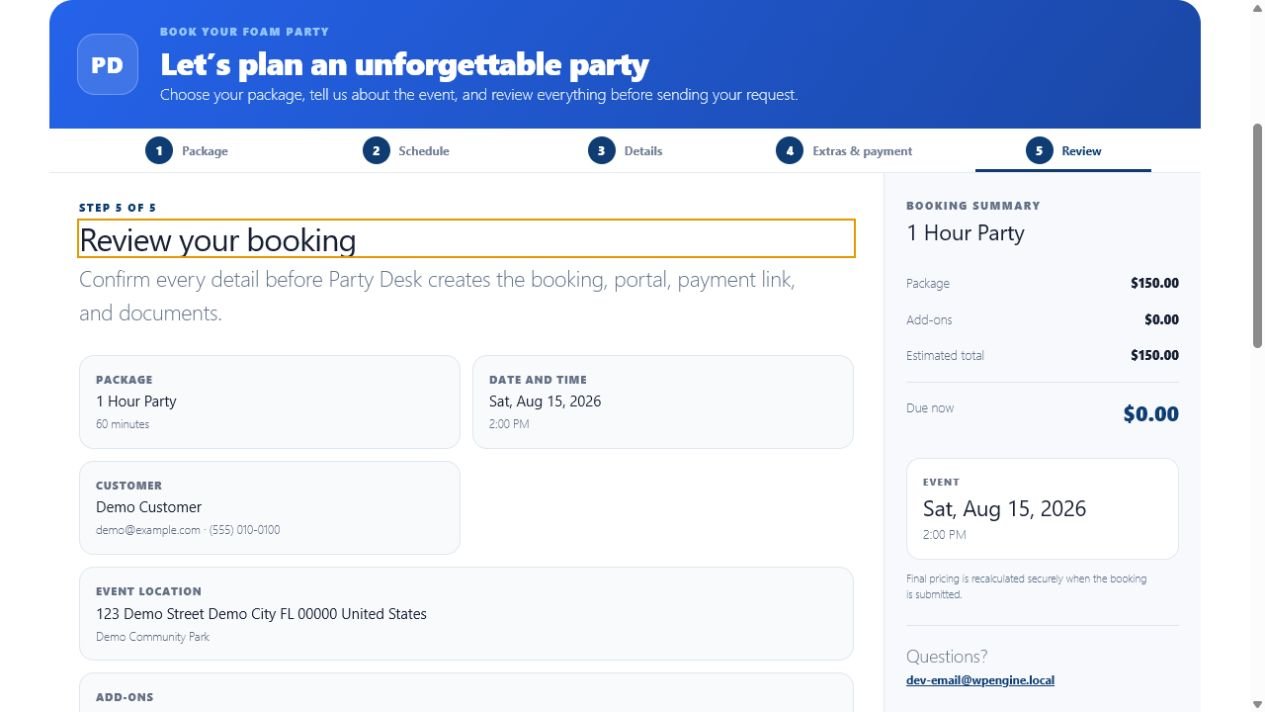Click the 1 Hour Party summary title
Screen dimensions: 1265x712
click(x=965, y=233)
